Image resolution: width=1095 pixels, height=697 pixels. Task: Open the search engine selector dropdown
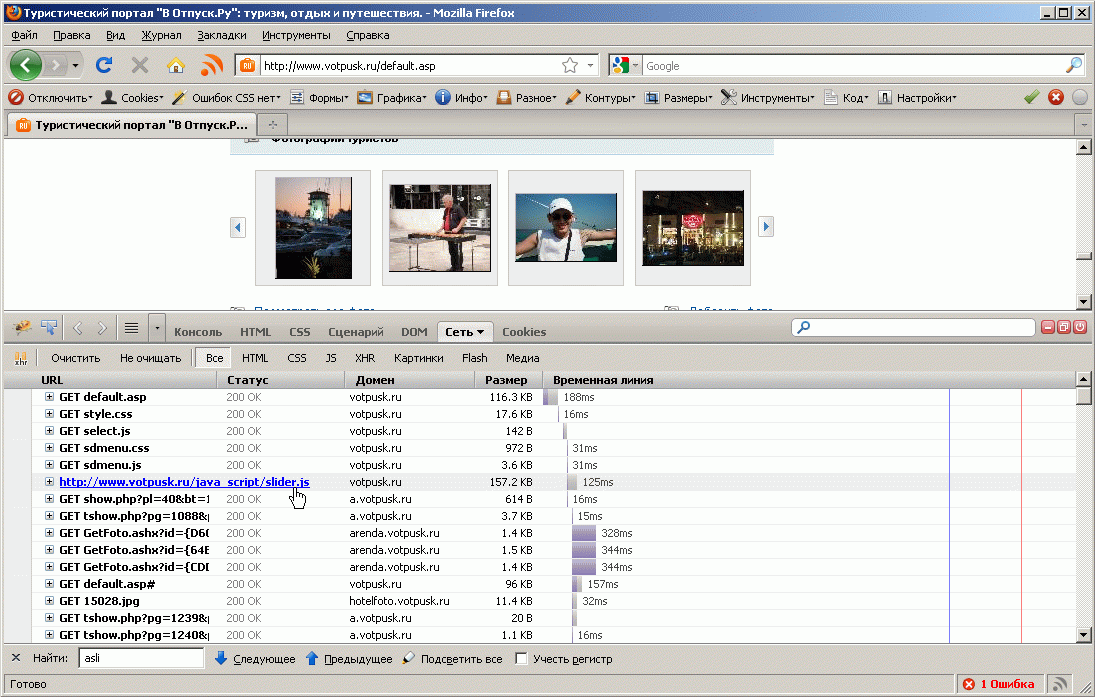[x=635, y=66]
